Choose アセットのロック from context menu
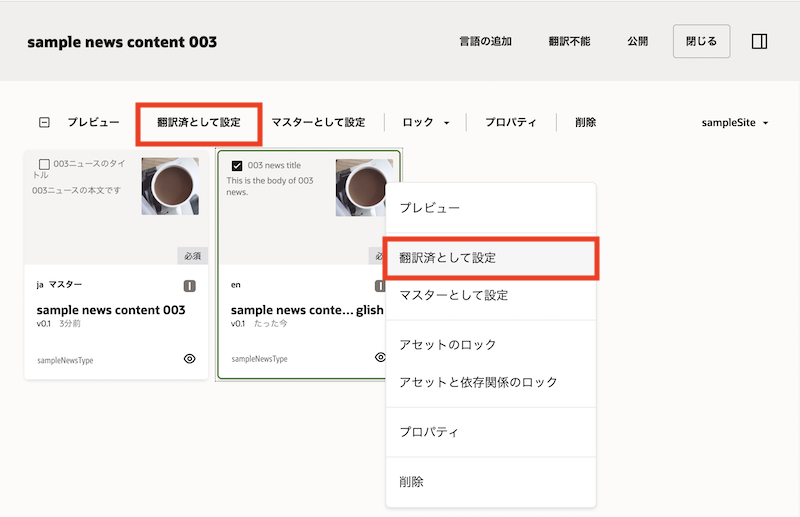The image size is (800, 517). [448, 345]
